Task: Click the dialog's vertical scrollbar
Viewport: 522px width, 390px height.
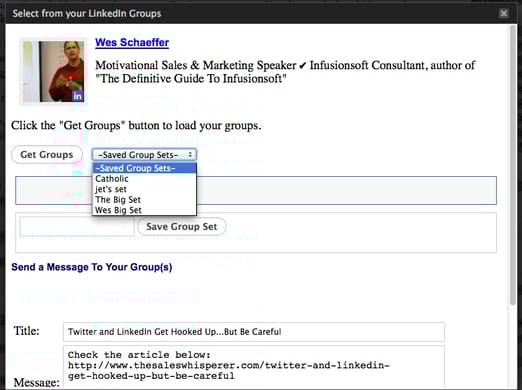Action: tap(513, 165)
